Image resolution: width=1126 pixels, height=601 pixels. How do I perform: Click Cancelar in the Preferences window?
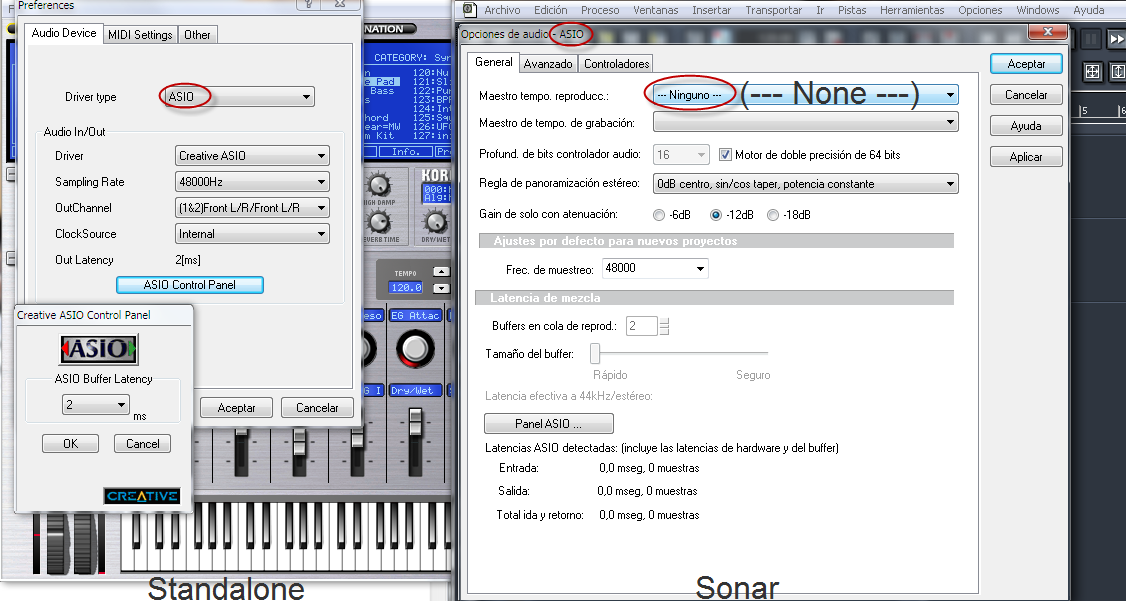(x=317, y=408)
